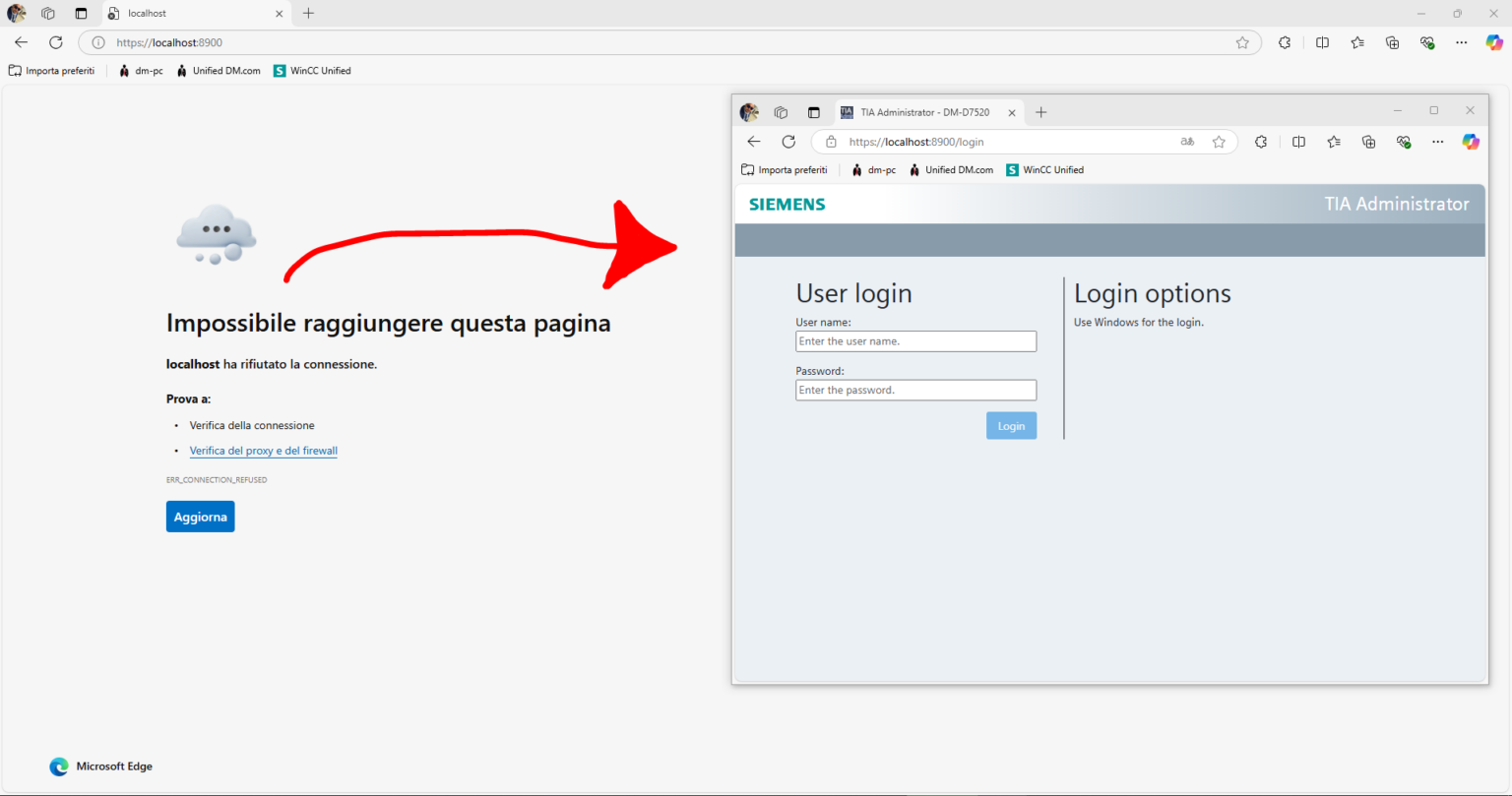Screen dimensions: 1512x796
Task: Click the SIEMENS logo
Action: [x=787, y=205]
